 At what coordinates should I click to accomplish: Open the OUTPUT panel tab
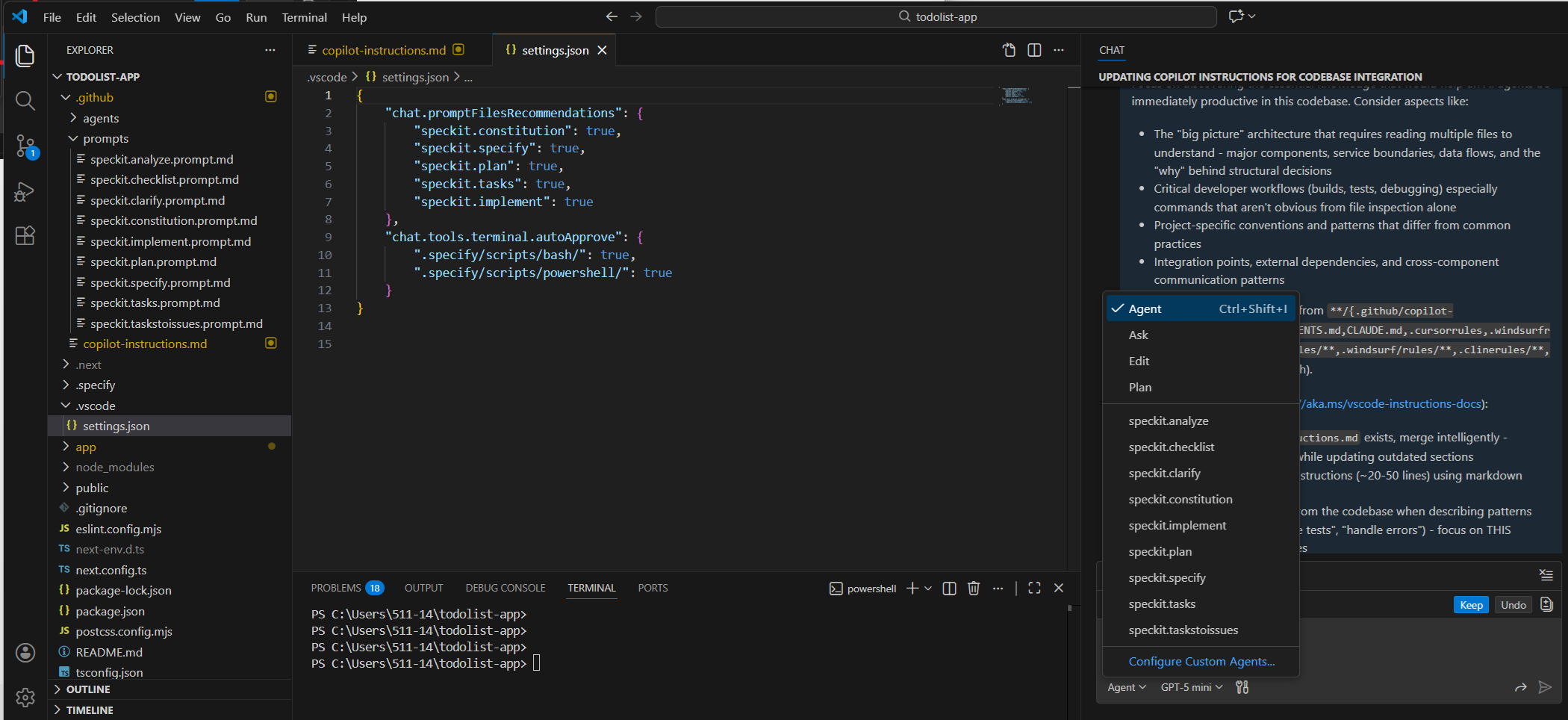point(423,588)
